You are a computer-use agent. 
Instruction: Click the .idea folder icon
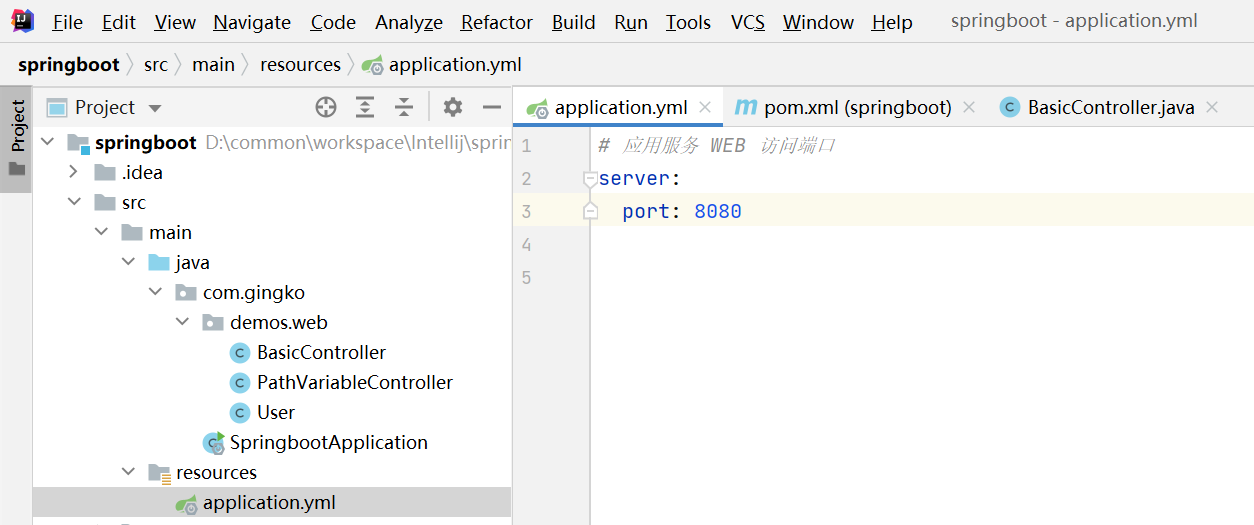[105, 172]
